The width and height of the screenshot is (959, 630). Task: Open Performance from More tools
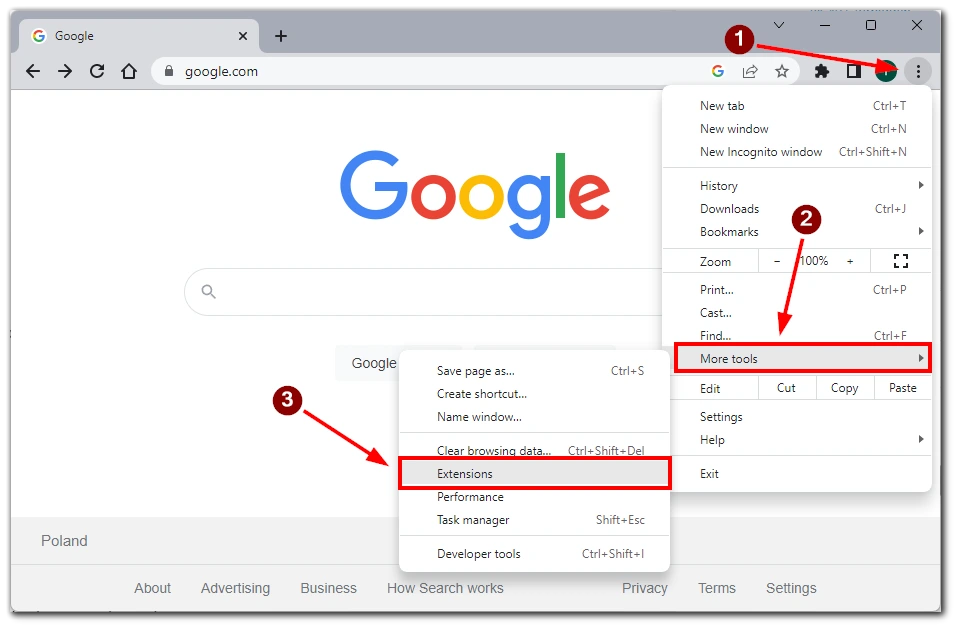coord(535,497)
